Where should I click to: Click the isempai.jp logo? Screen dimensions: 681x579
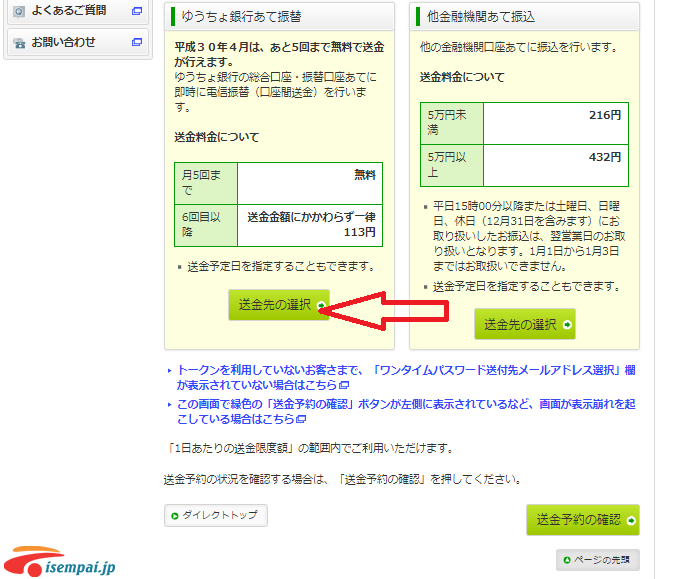point(60,561)
